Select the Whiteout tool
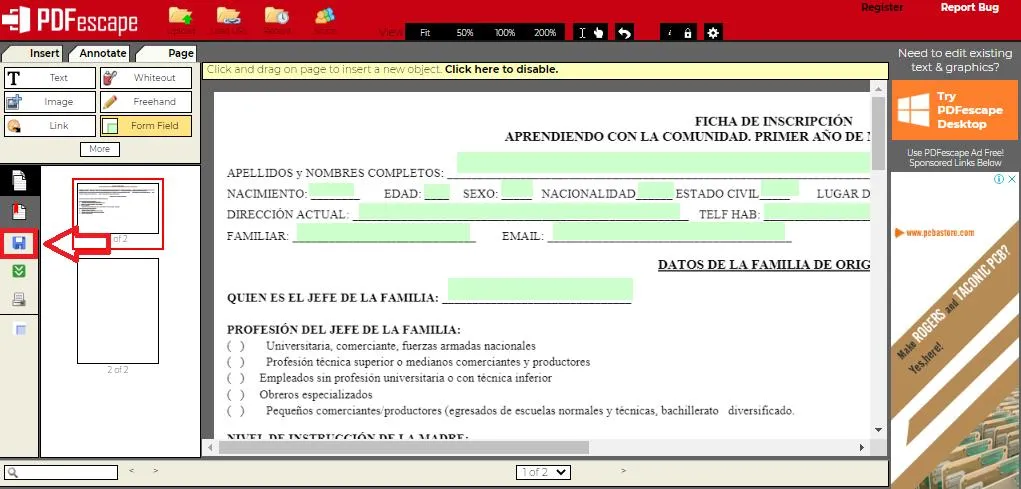 coord(146,77)
